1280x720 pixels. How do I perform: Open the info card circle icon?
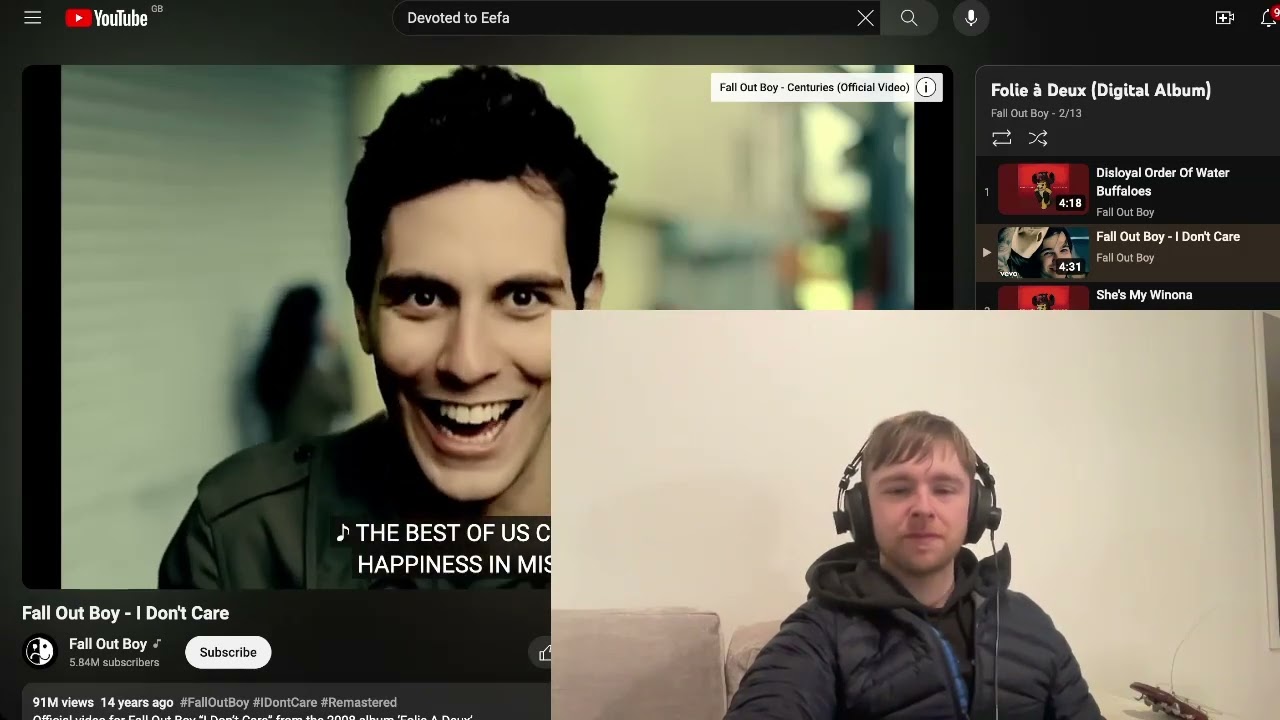tap(926, 87)
